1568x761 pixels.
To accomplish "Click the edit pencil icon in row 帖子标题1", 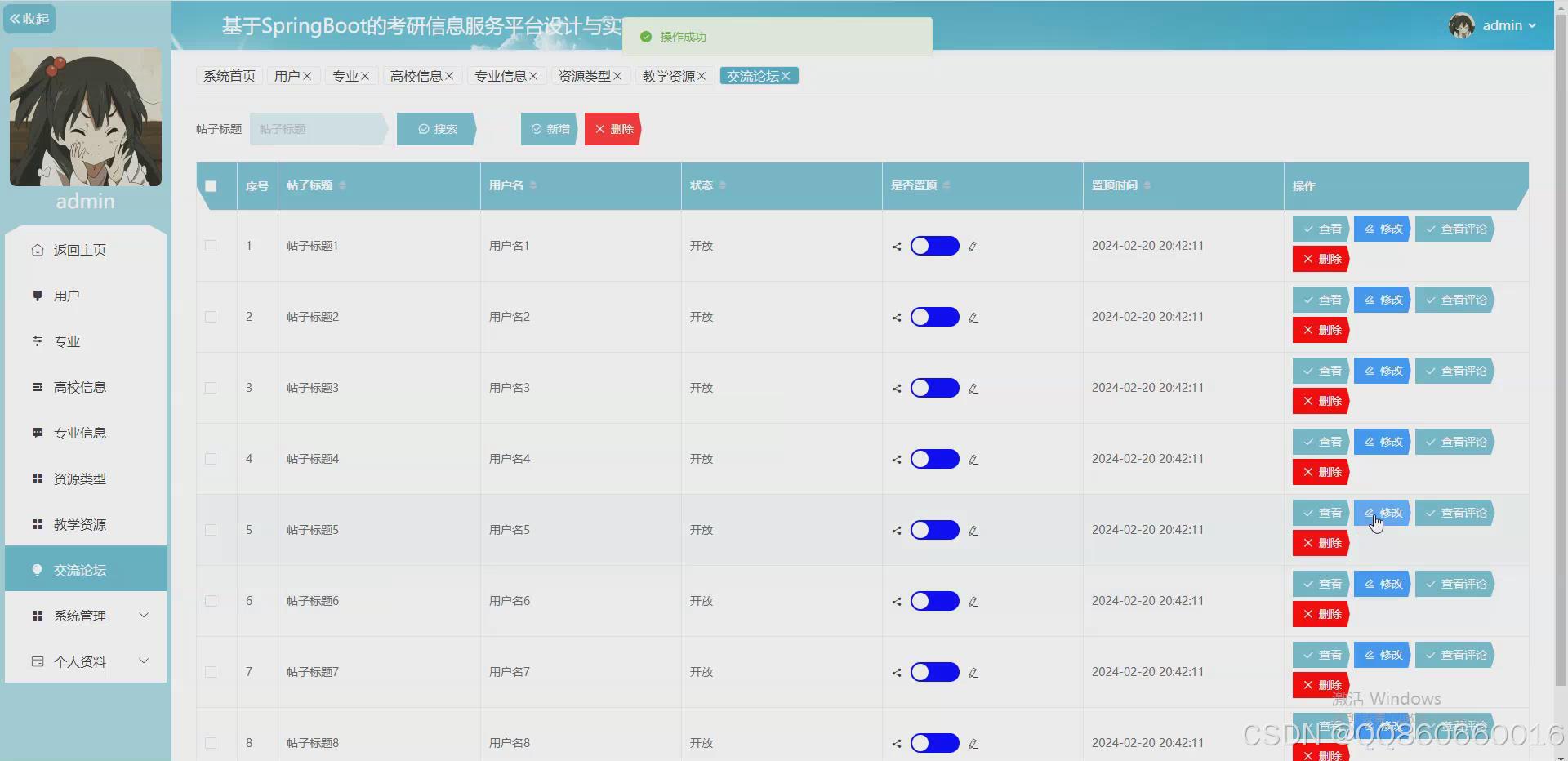I will [973, 247].
